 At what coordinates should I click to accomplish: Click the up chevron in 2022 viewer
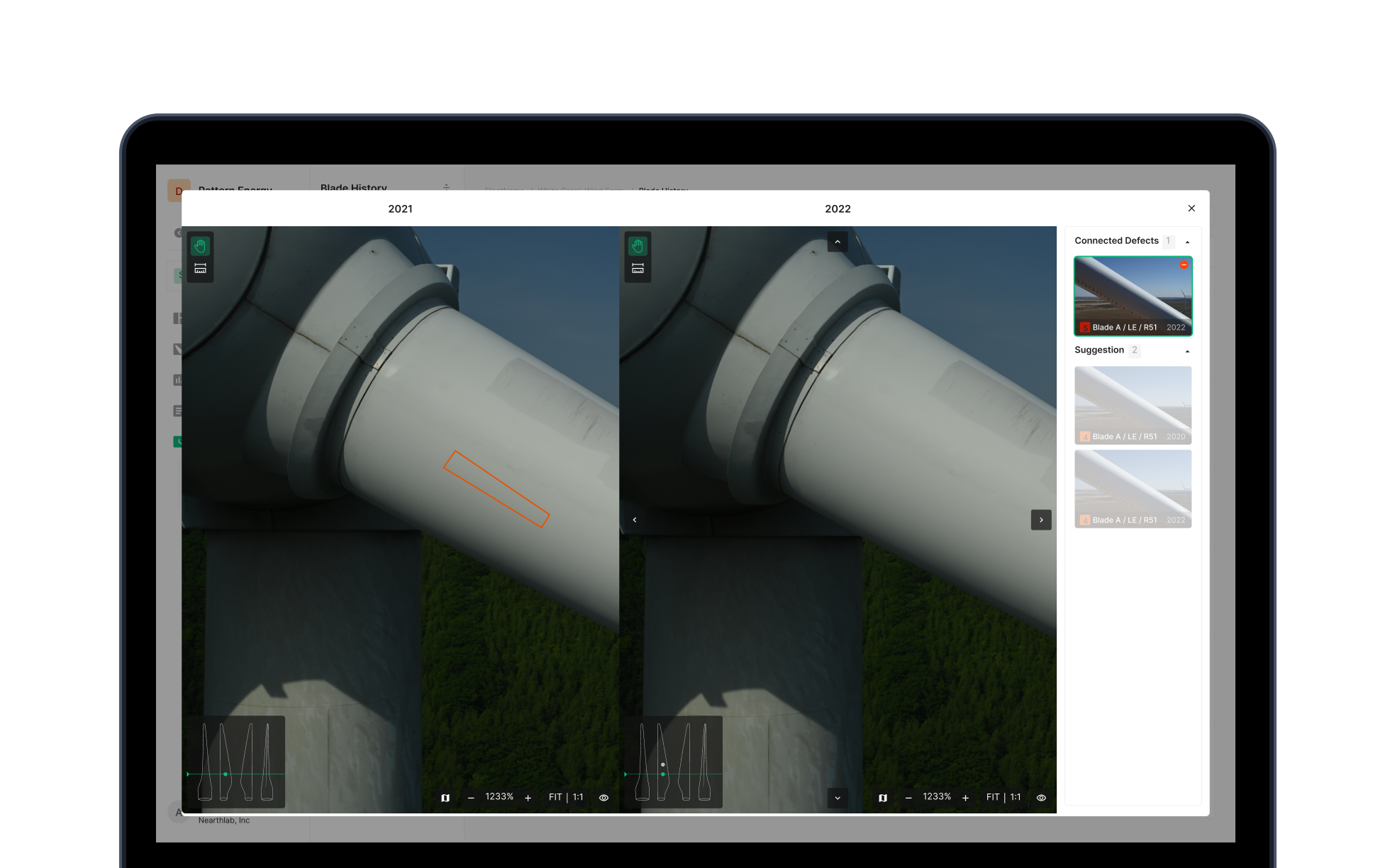(838, 242)
